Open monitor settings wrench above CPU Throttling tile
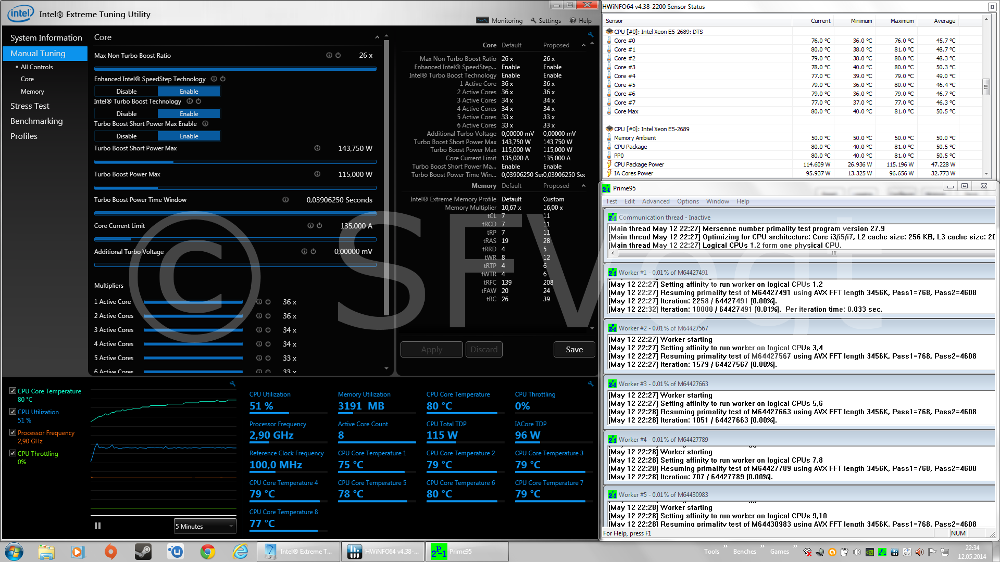The width and height of the screenshot is (1000, 562). pos(591,384)
